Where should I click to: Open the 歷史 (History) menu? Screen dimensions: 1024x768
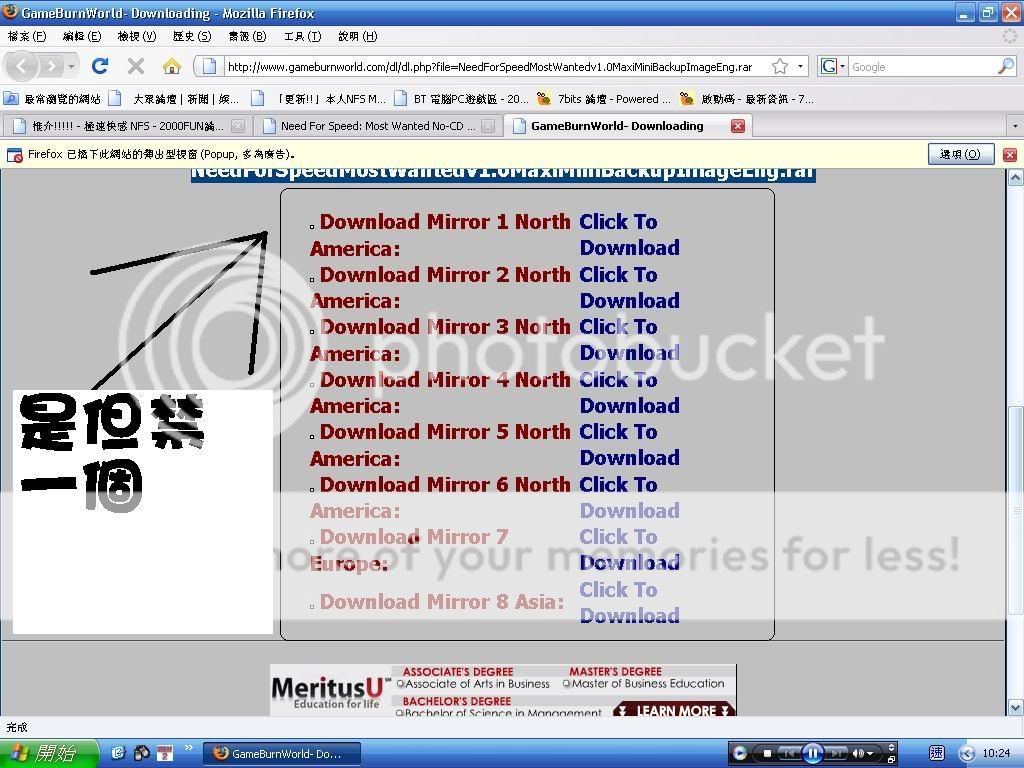(x=191, y=36)
